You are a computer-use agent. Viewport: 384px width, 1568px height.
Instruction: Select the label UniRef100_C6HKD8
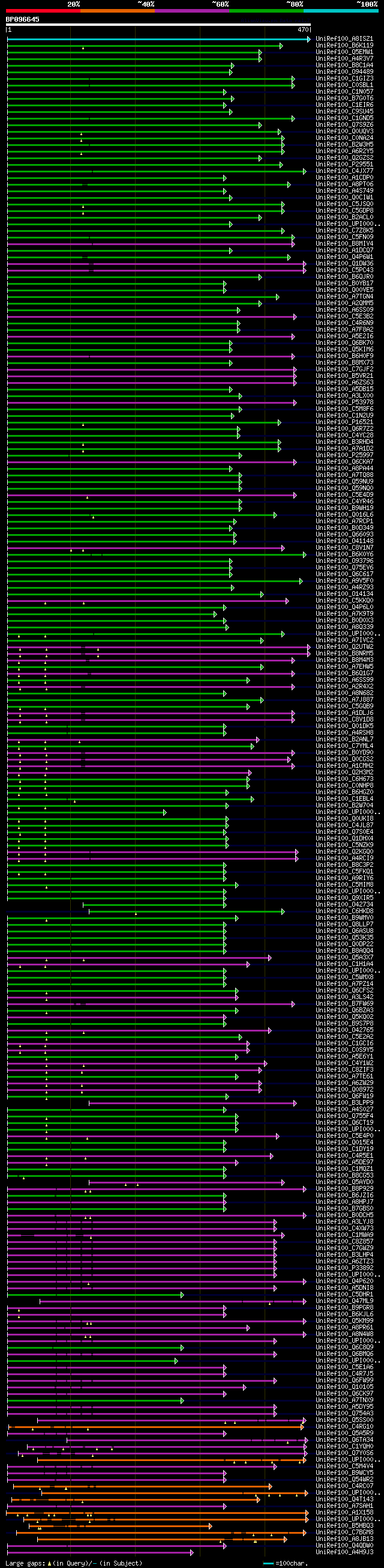pos(344,911)
